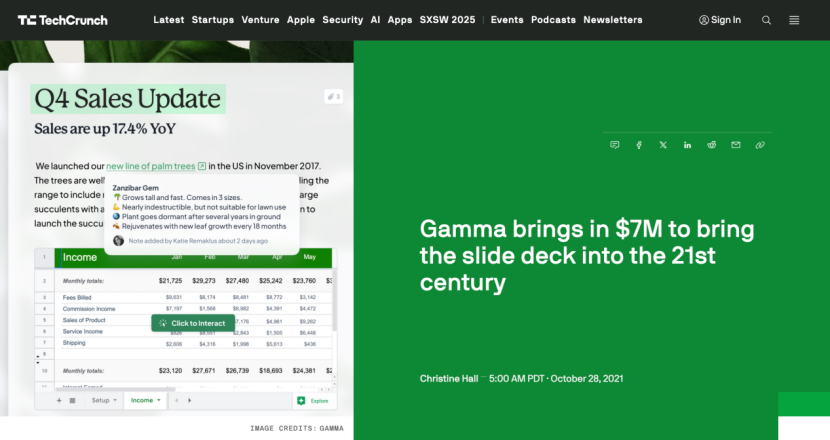
Task: Open the hamburger menu icon
Action: pyautogui.click(x=794, y=20)
